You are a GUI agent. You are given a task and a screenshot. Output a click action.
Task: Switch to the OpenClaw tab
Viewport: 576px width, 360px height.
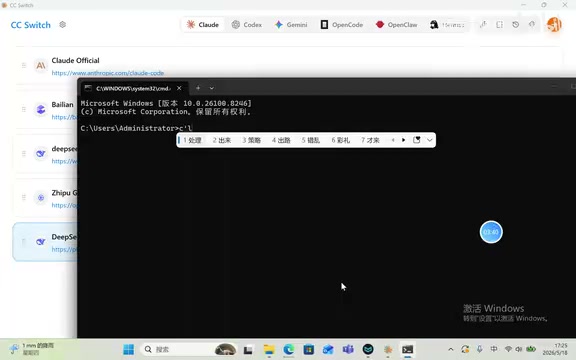397,25
